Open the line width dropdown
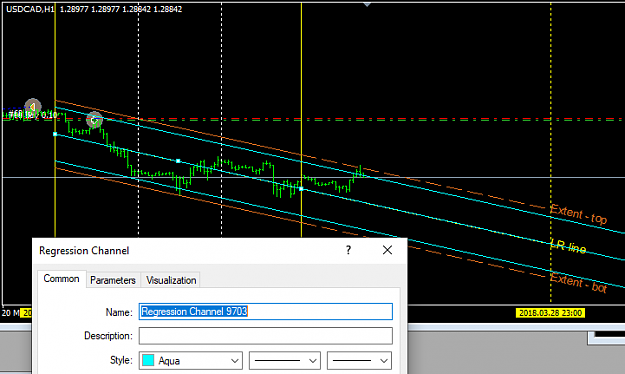The image size is (625, 374). pos(360,361)
